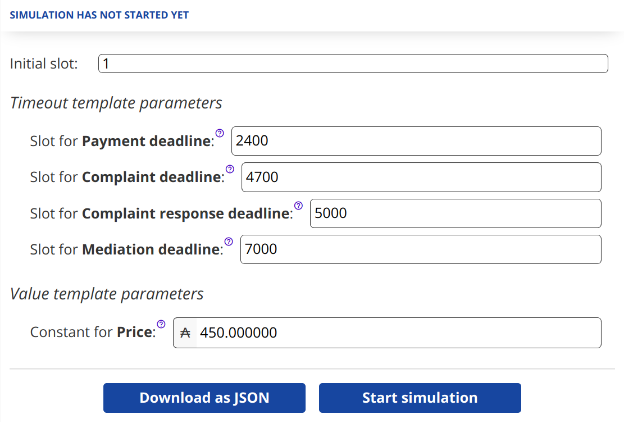The image size is (624, 422).
Task: Click the Payment deadline slot field showing 2400
Action: pyautogui.click(x=415, y=141)
